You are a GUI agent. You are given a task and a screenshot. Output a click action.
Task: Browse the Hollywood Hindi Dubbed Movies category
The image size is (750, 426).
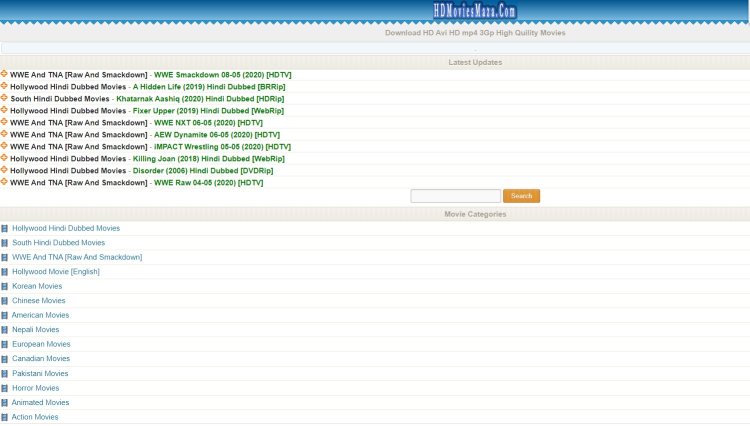(x=66, y=229)
